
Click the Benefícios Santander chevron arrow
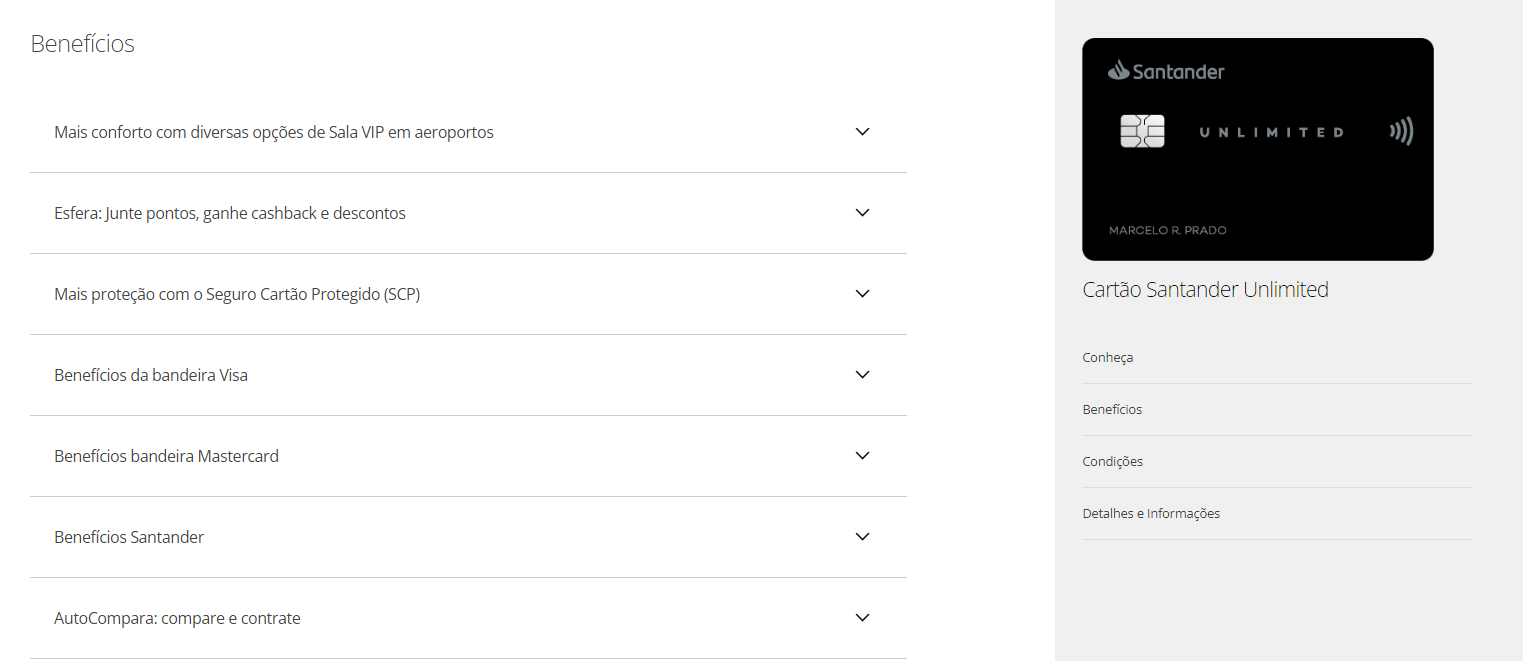[x=863, y=537]
